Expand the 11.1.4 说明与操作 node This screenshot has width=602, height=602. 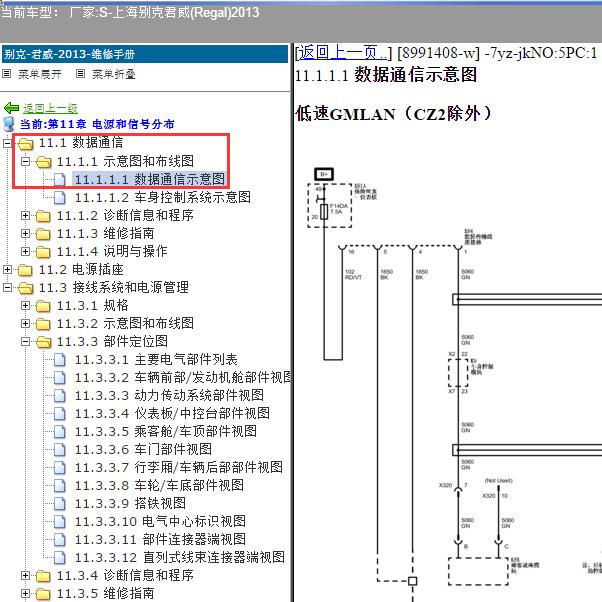pos(25,251)
